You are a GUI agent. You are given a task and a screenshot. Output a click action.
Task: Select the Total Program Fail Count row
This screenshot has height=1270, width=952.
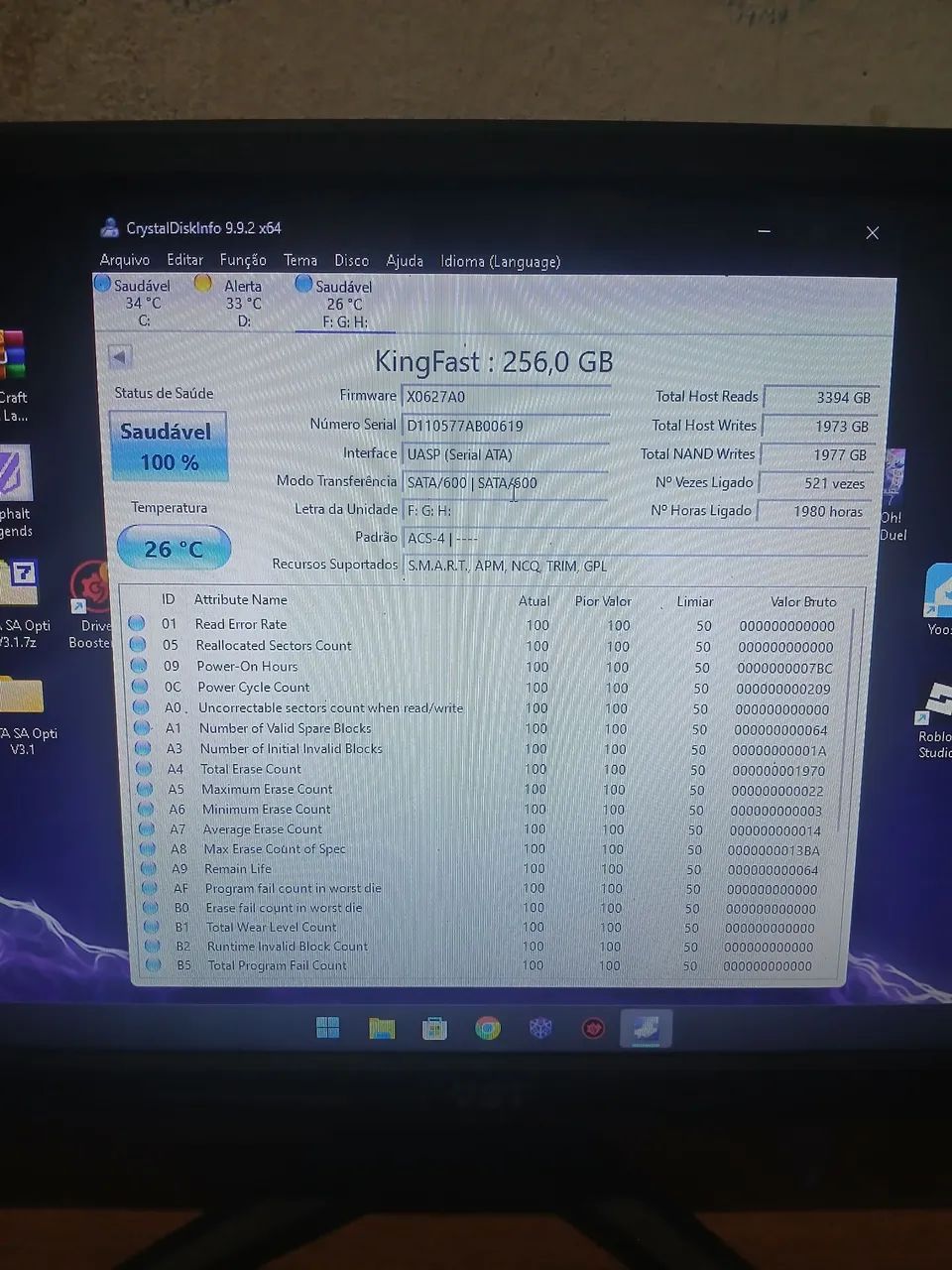486,965
